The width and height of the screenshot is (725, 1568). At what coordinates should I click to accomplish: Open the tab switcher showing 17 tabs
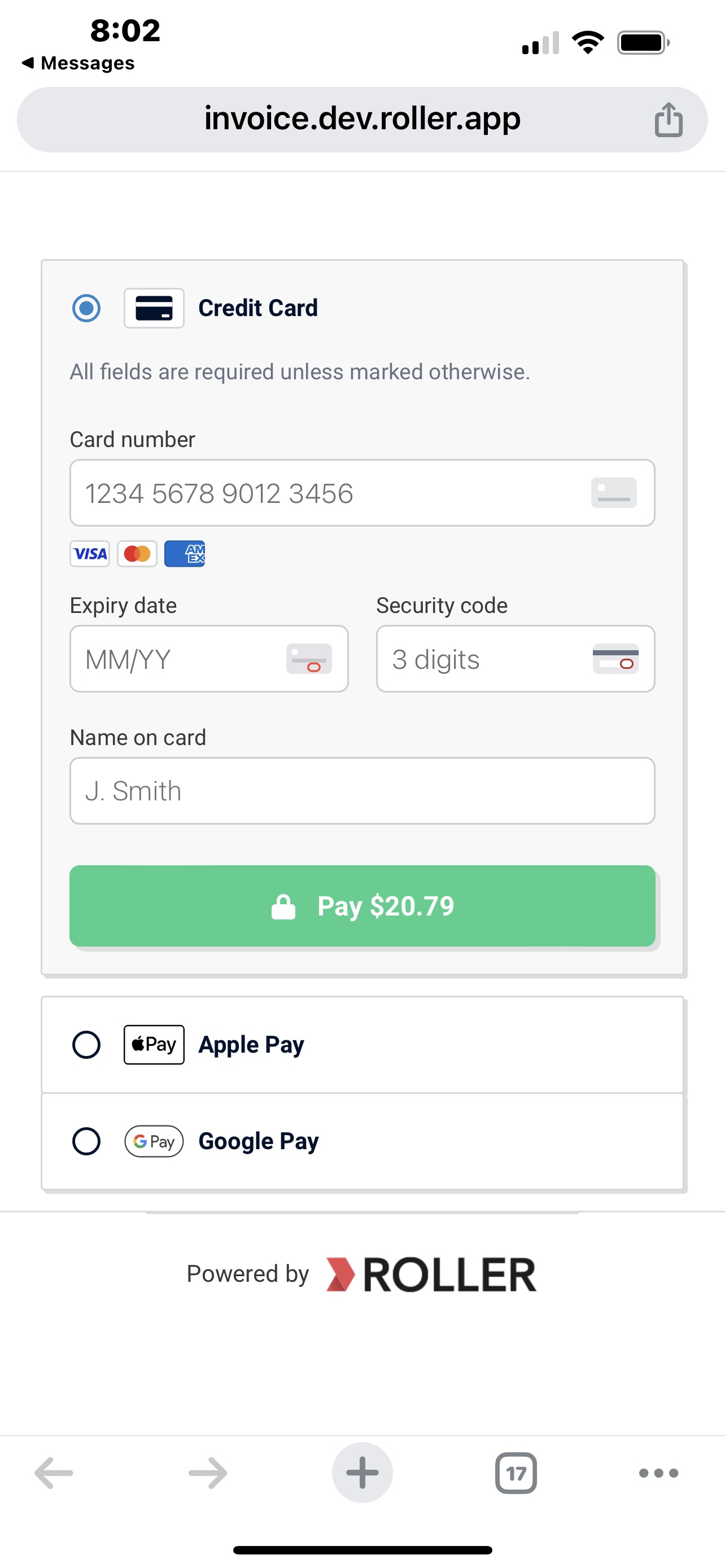[x=516, y=1473]
